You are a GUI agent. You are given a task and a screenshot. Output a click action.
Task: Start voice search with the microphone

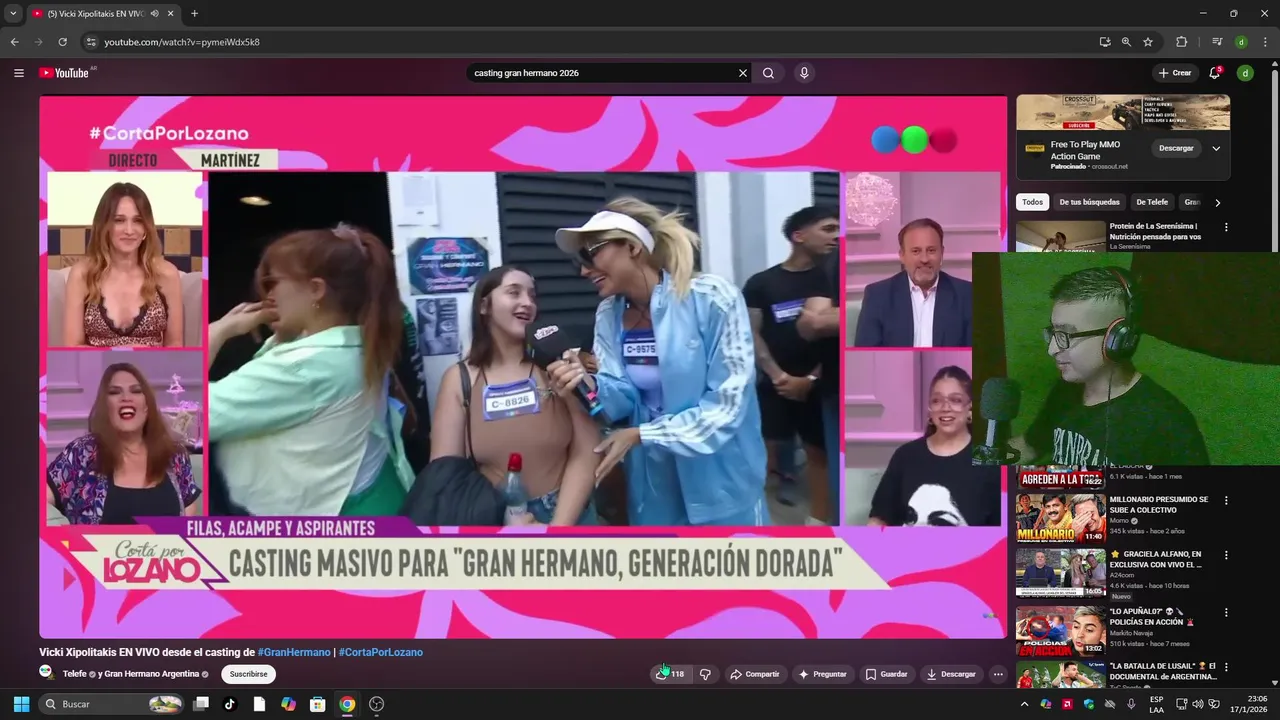click(803, 73)
